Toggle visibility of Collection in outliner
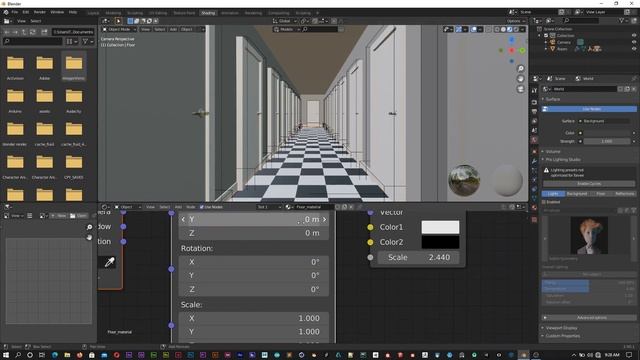 [x=634, y=36]
